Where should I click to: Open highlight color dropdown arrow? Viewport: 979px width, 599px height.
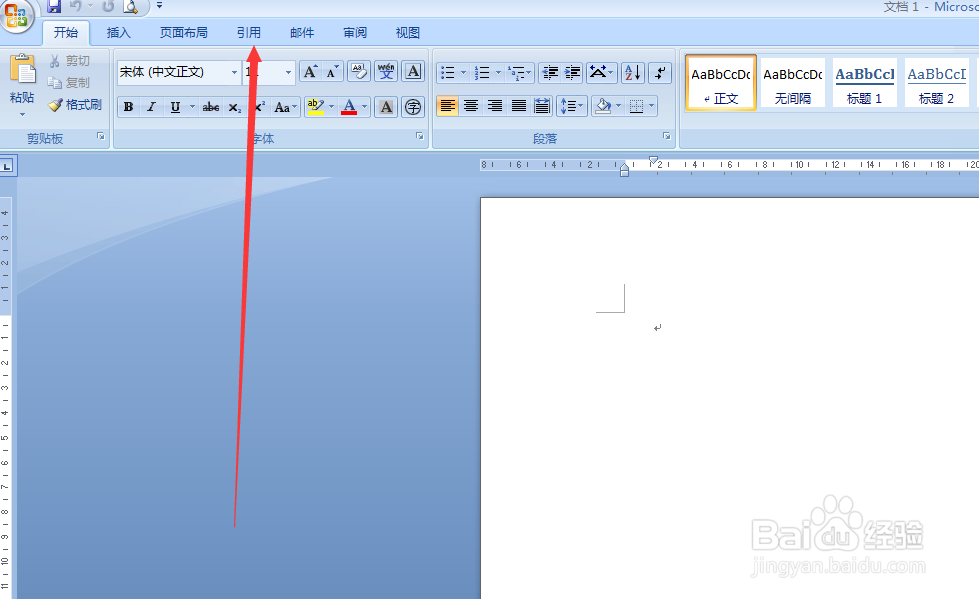click(x=332, y=107)
